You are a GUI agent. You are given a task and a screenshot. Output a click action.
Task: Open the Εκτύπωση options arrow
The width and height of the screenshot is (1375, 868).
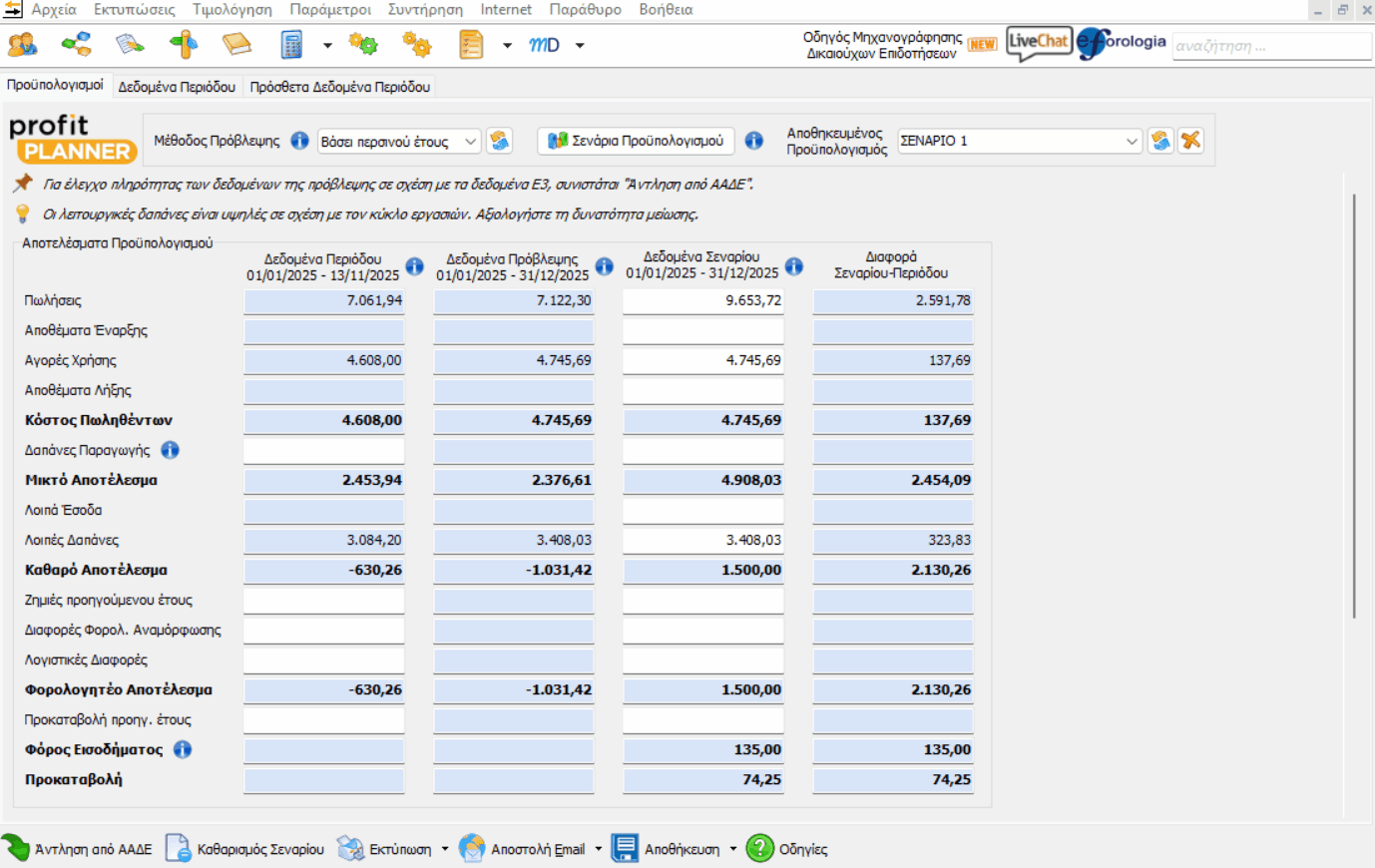point(445,849)
